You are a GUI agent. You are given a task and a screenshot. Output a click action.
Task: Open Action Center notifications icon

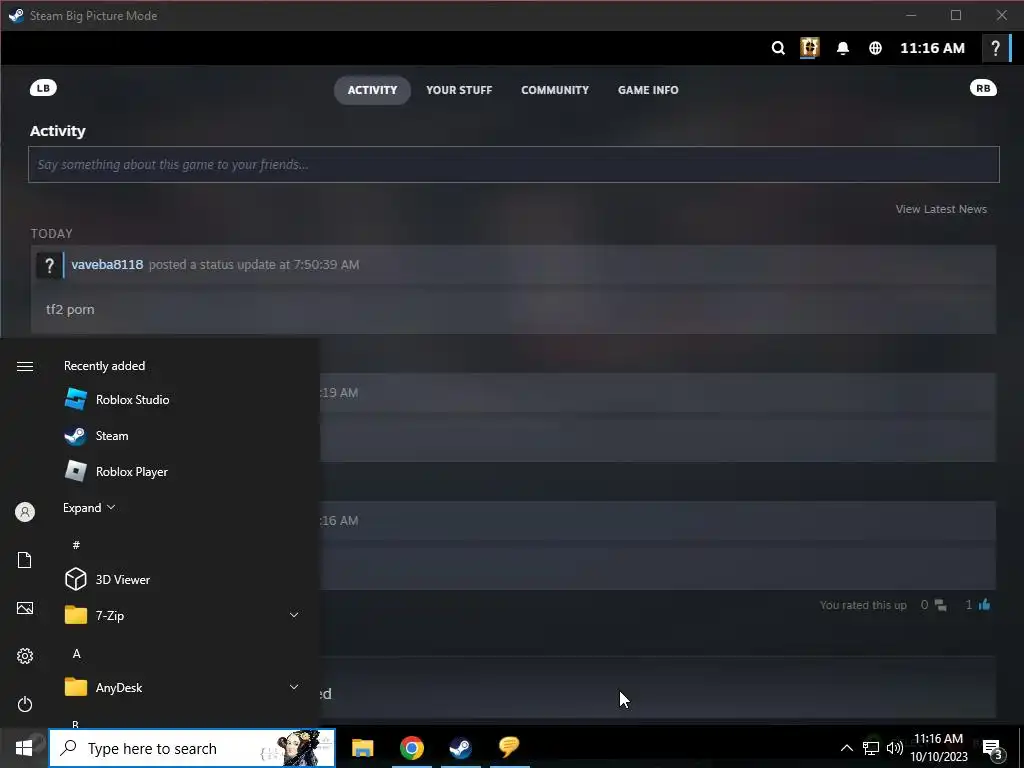(993, 748)
